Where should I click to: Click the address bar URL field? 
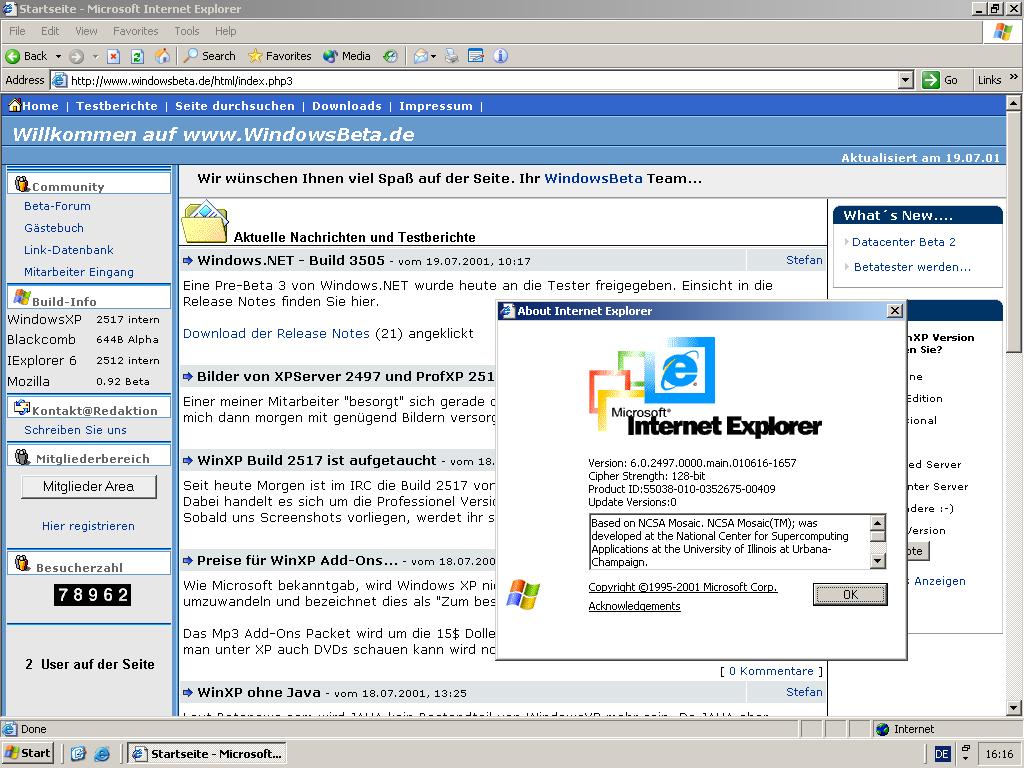(483, 81)
